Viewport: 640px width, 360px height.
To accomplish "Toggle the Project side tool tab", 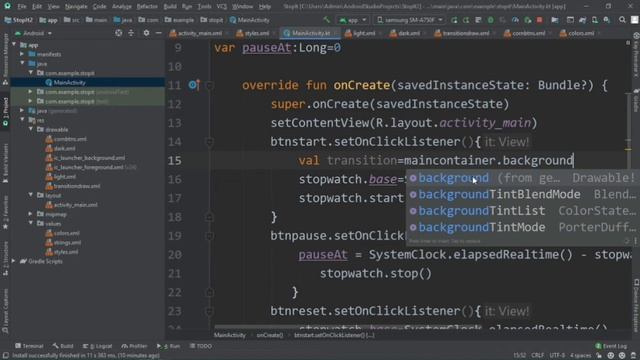I will 5,112.
